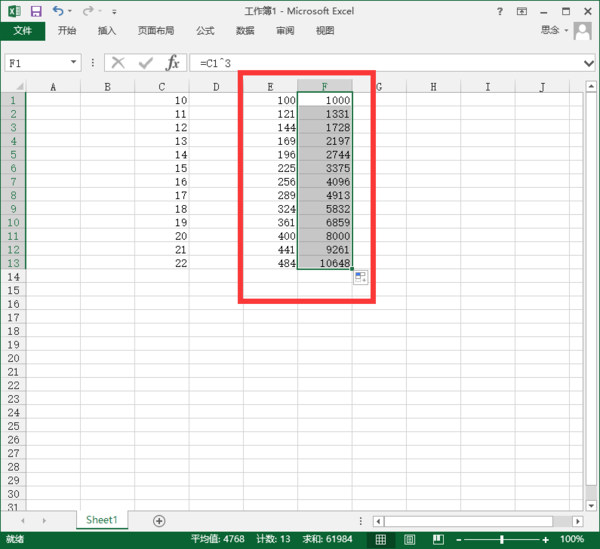
Task: Click the Enter checkmark in formula bar
Action: 145,62
